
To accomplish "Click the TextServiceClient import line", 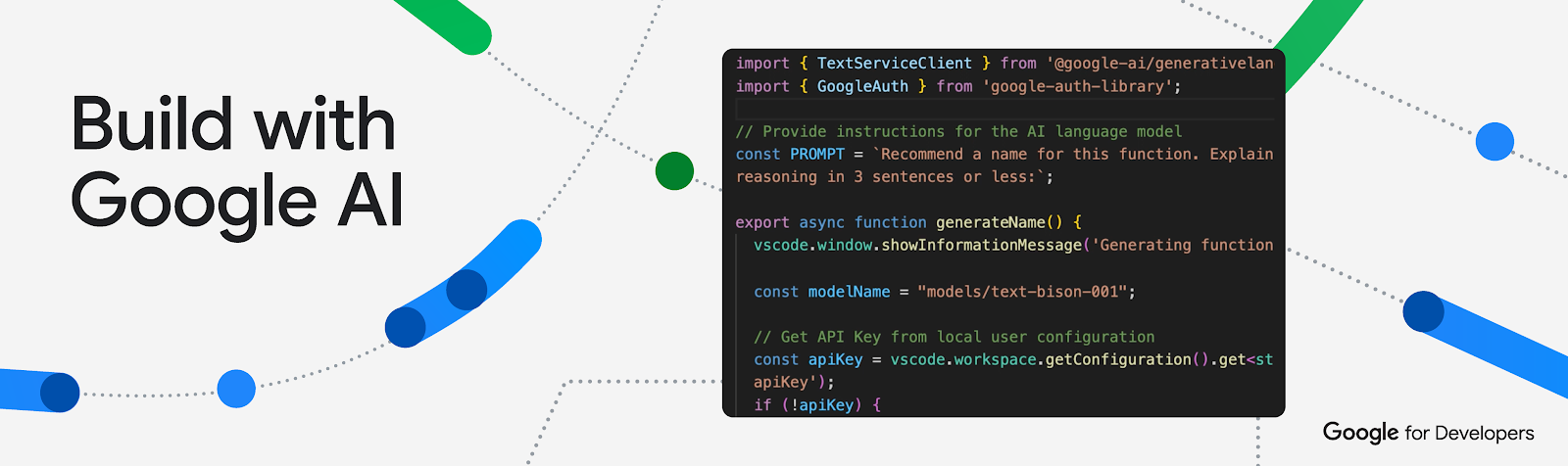I will click(x=1004, y=63).
